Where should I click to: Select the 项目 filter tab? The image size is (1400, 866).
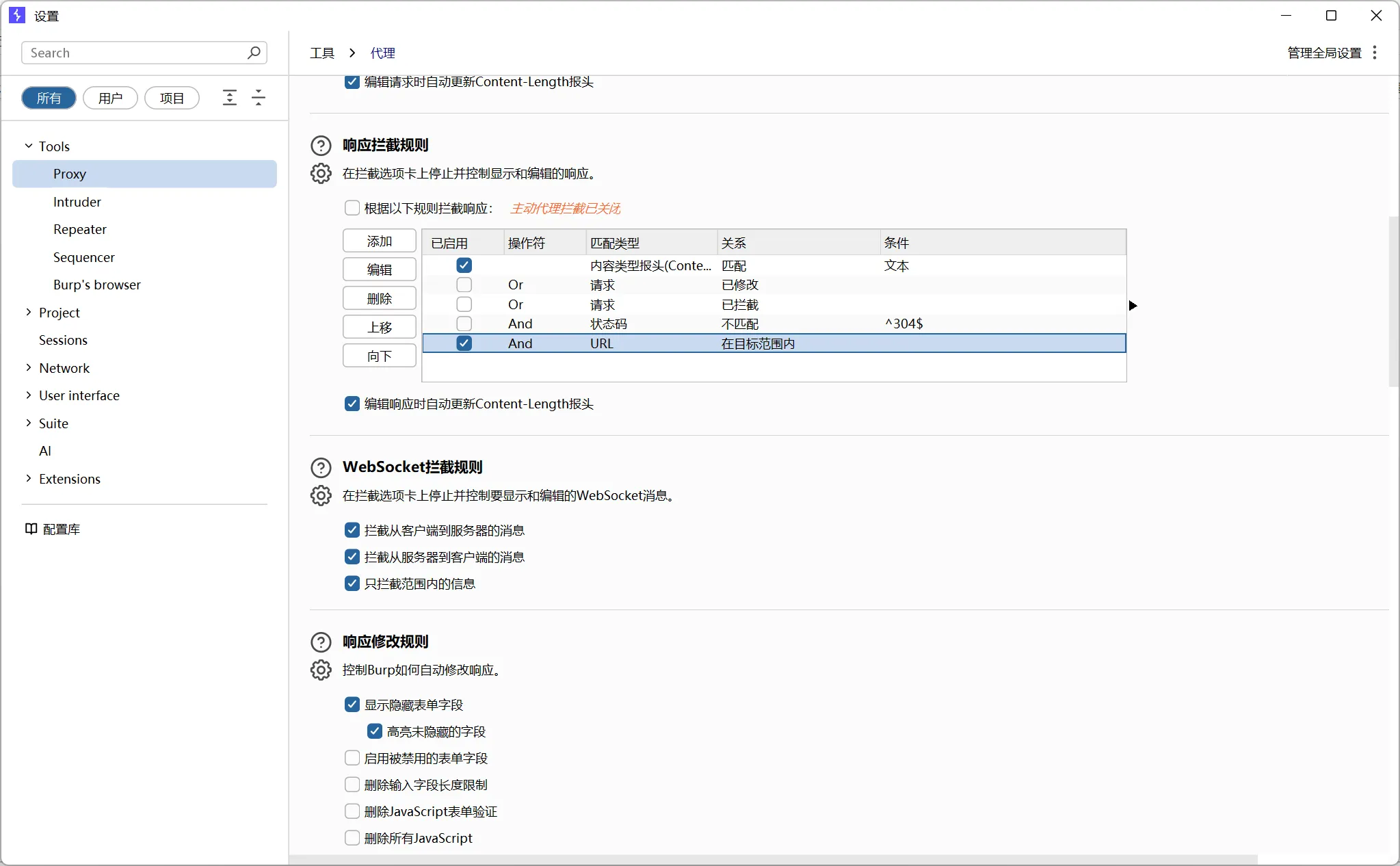172,98
